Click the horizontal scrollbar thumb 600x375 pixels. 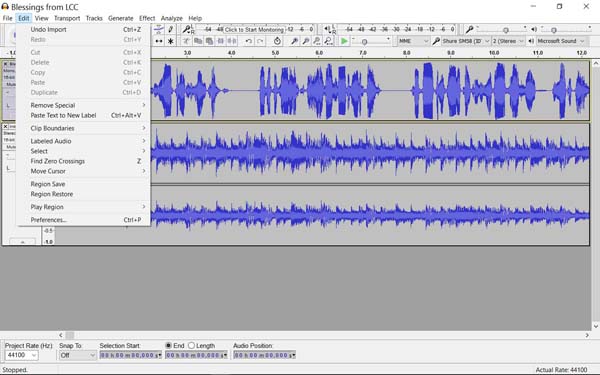click(70, 335)
